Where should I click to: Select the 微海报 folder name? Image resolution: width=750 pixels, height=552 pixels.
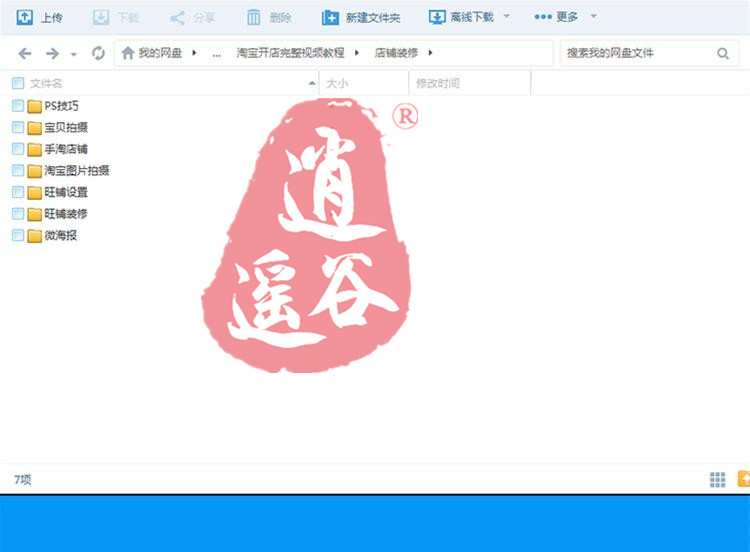[x=61, y=235]
